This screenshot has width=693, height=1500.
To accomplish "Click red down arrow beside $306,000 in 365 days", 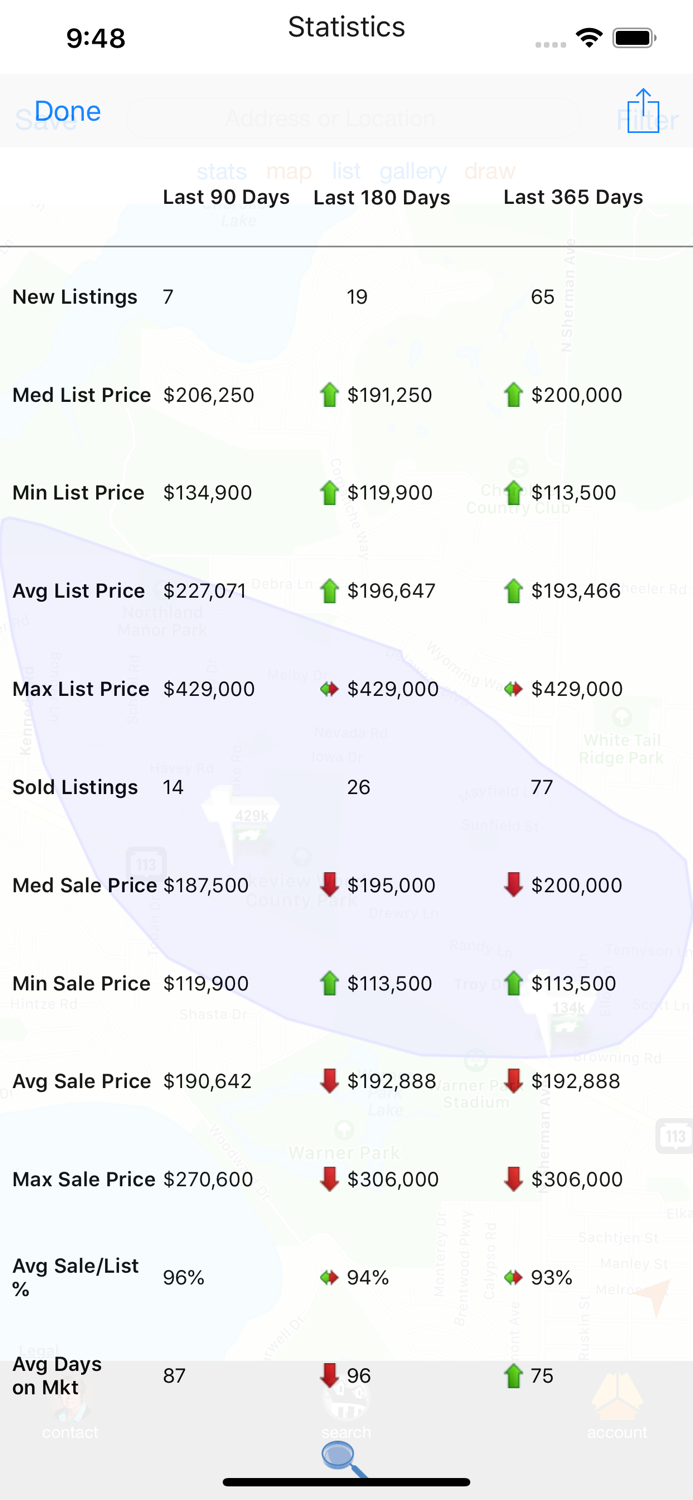I will coord(513,1179).
